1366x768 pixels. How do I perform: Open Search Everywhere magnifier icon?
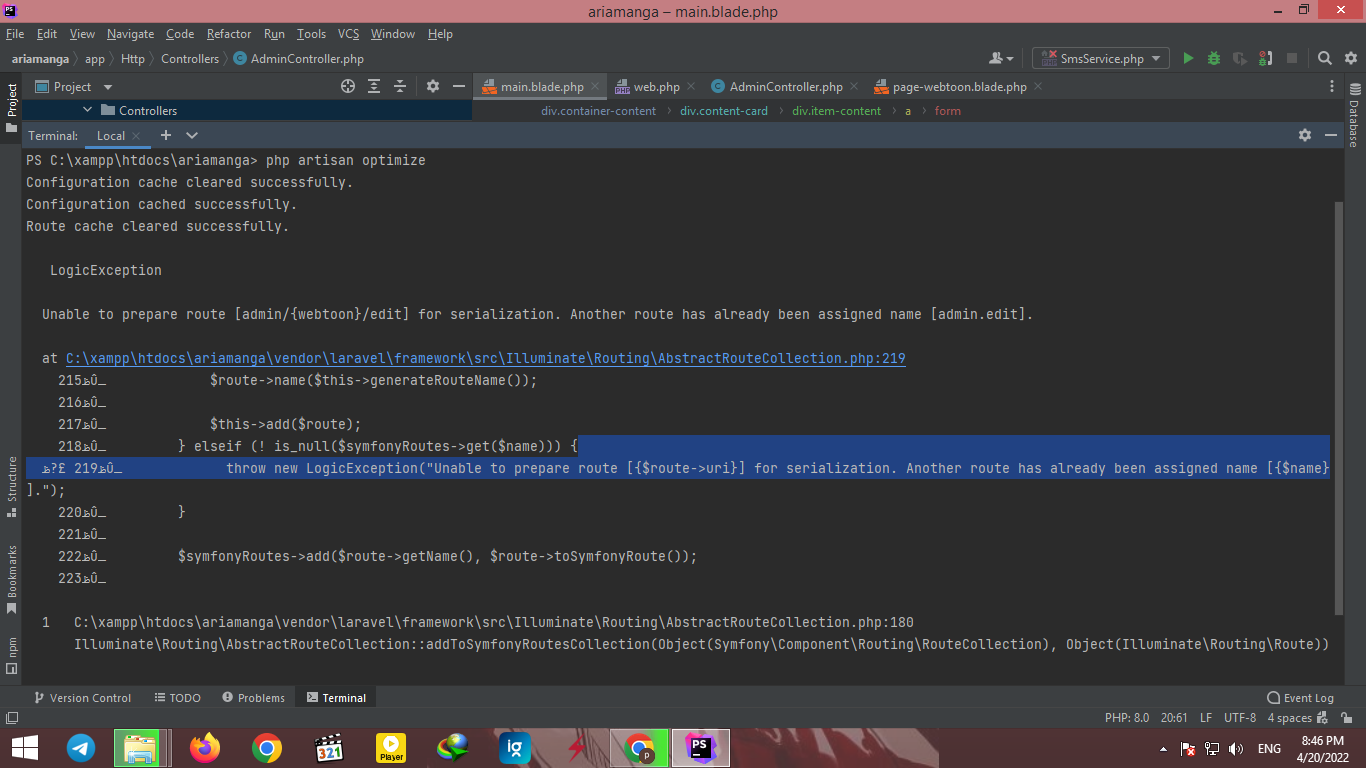click(1324, 59)
